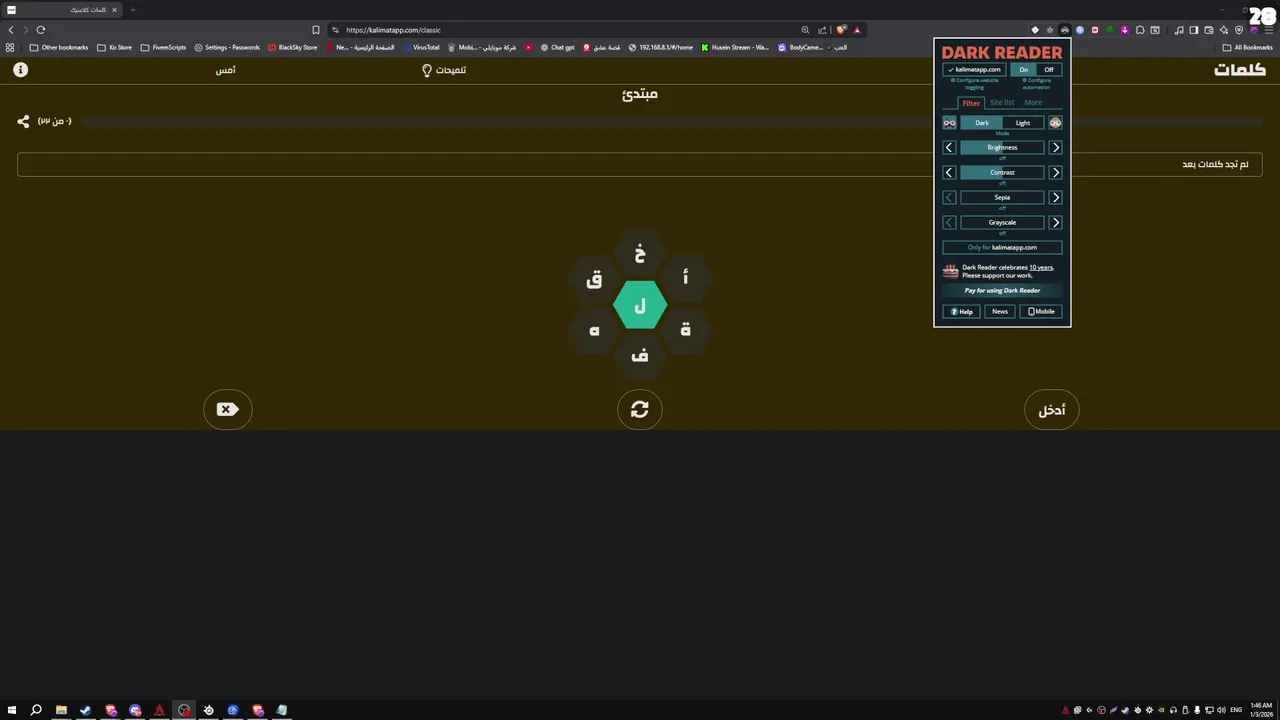Image resolution: width=1280 pixels, height=720 pixels.
Task: Select the letter ه hexagon
Action: (x=594, y=330)
